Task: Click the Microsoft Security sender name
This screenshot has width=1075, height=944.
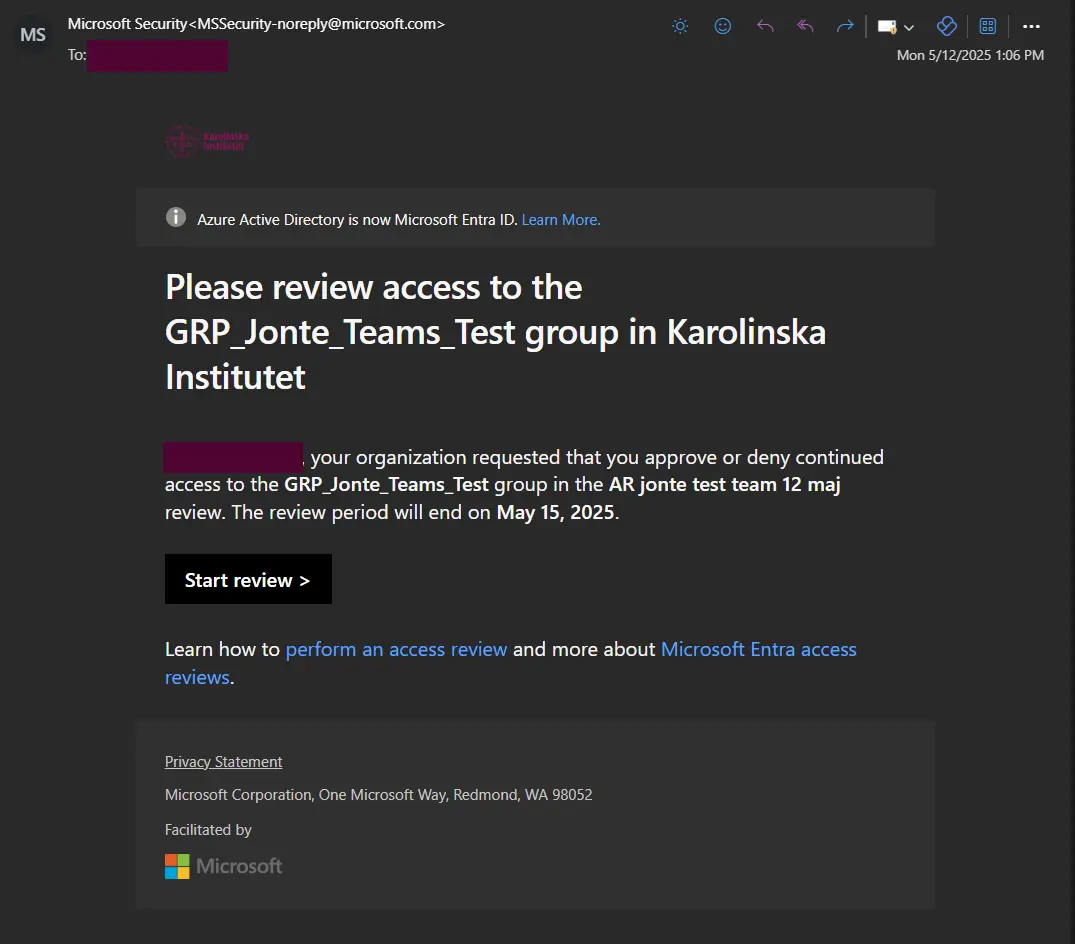Action: click(127, 24)
